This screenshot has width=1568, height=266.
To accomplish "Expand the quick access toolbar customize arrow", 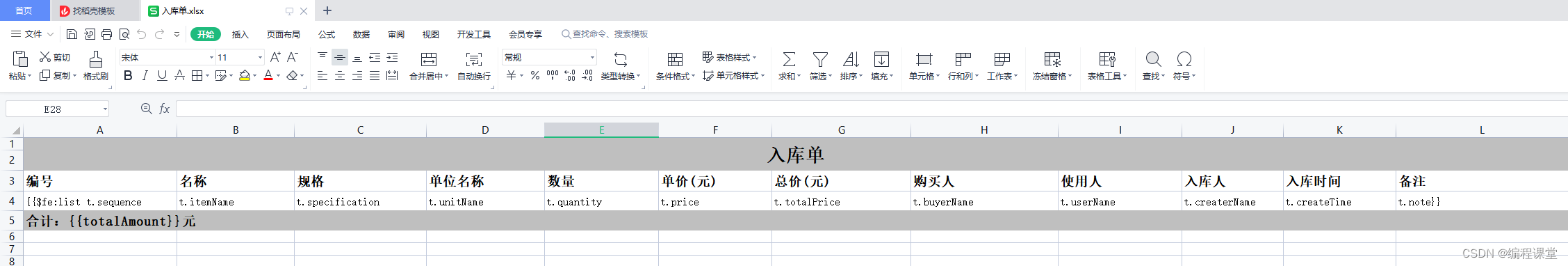I will (x=177, y=34).
